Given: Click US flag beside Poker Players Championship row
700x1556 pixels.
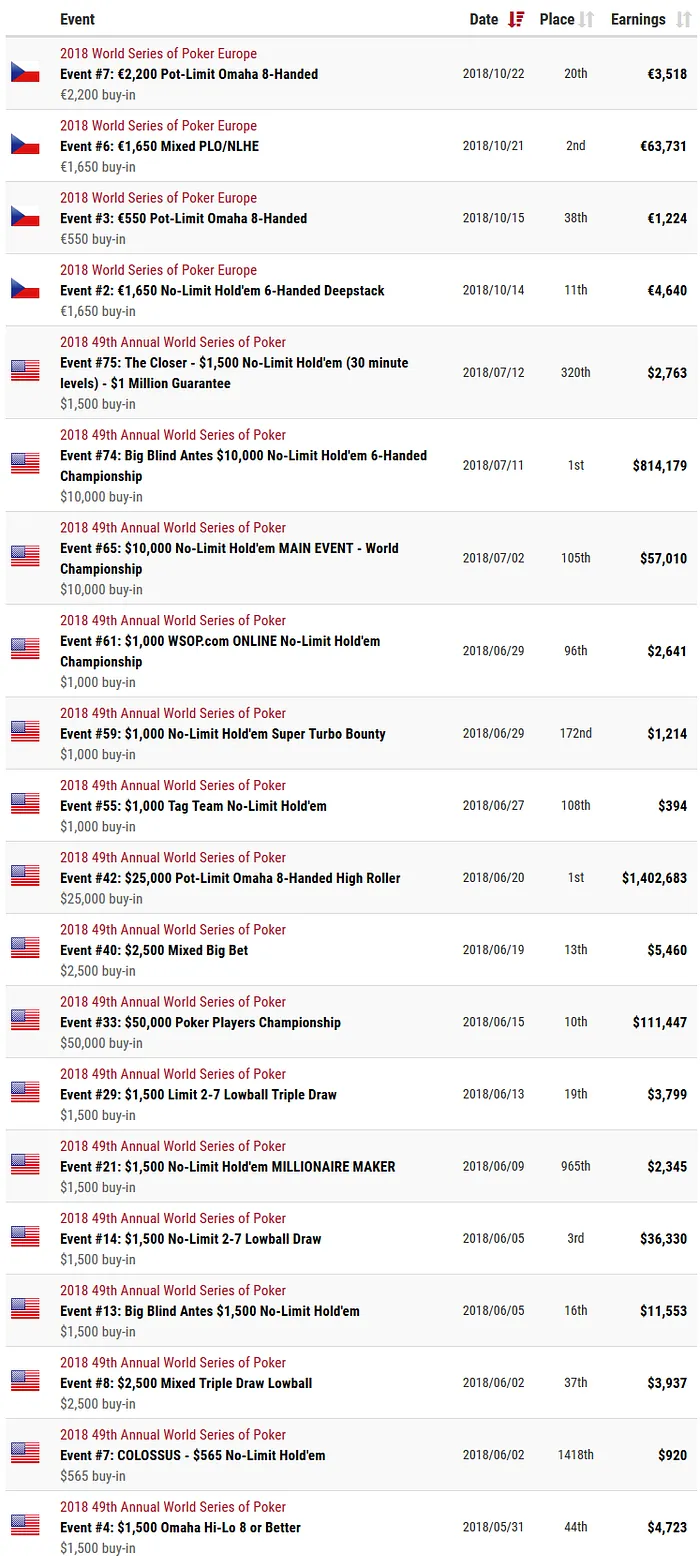Looking at the screenshot, I should point(25,1021).
